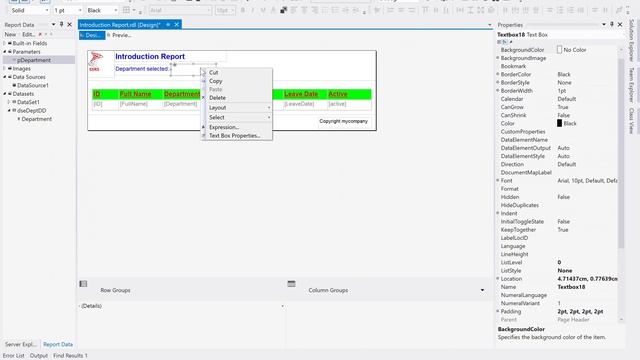Choose Delete from the context menu
The width and height of the screenshot is (640, 360).
click(237, 98)
